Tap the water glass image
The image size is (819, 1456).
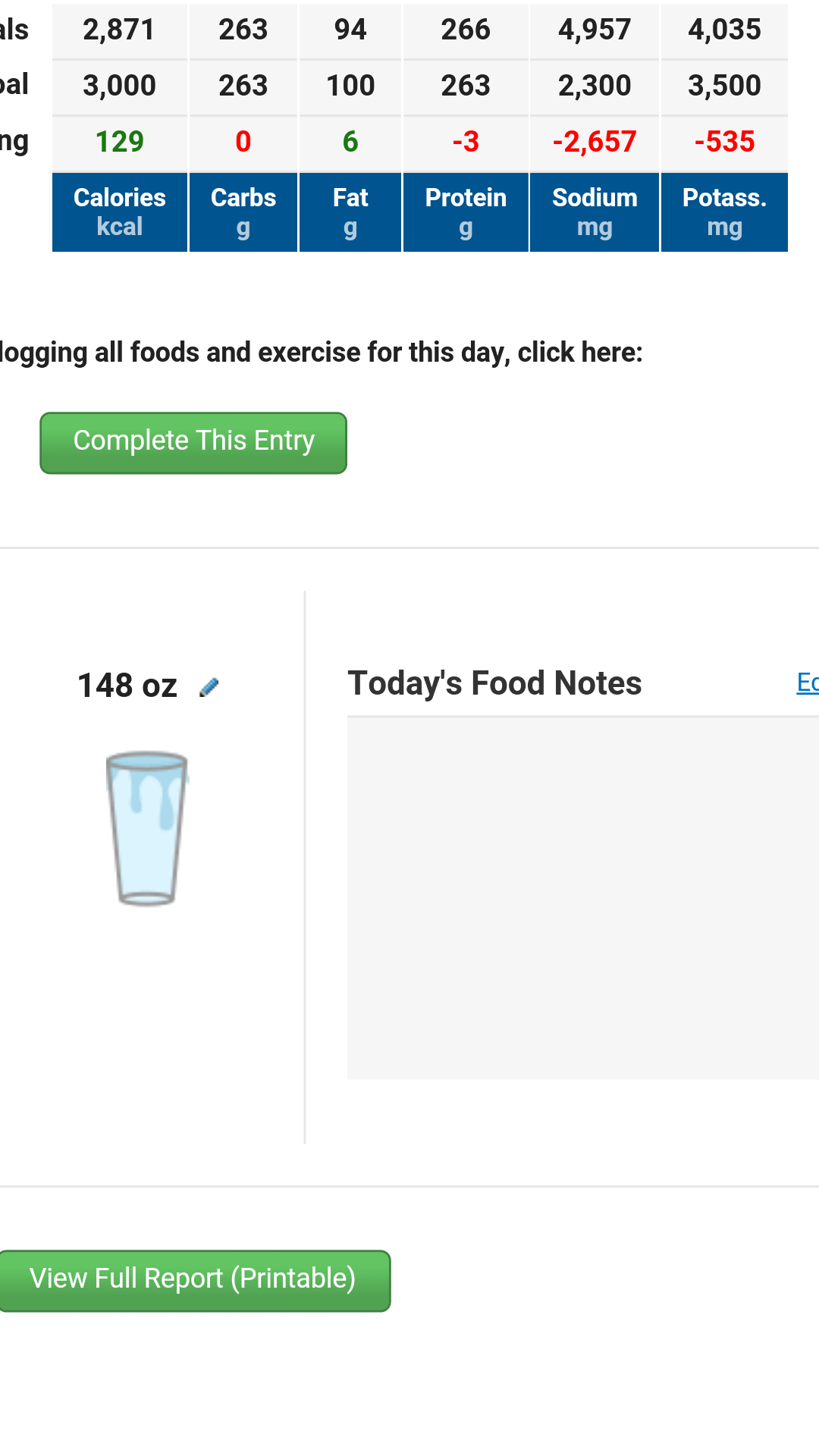click(x=147, y=828)
